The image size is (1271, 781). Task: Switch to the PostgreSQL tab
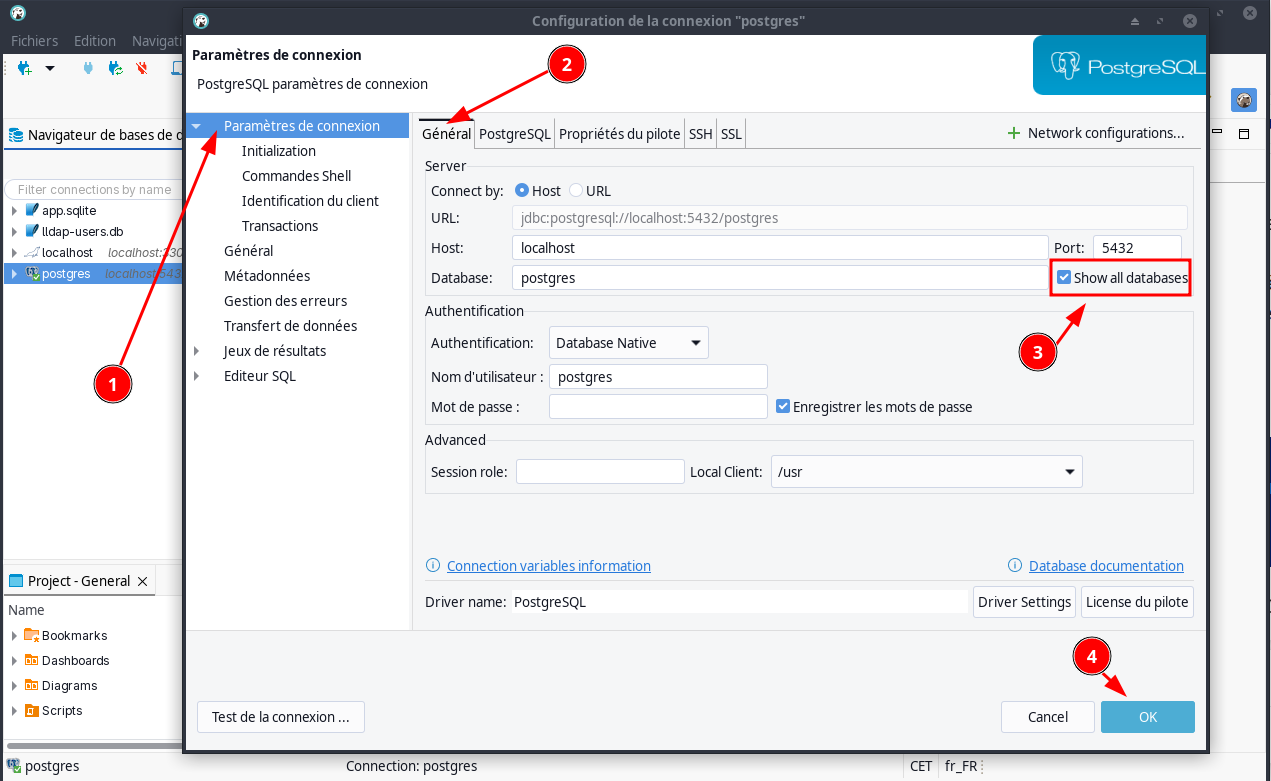[x=515, y=134]
